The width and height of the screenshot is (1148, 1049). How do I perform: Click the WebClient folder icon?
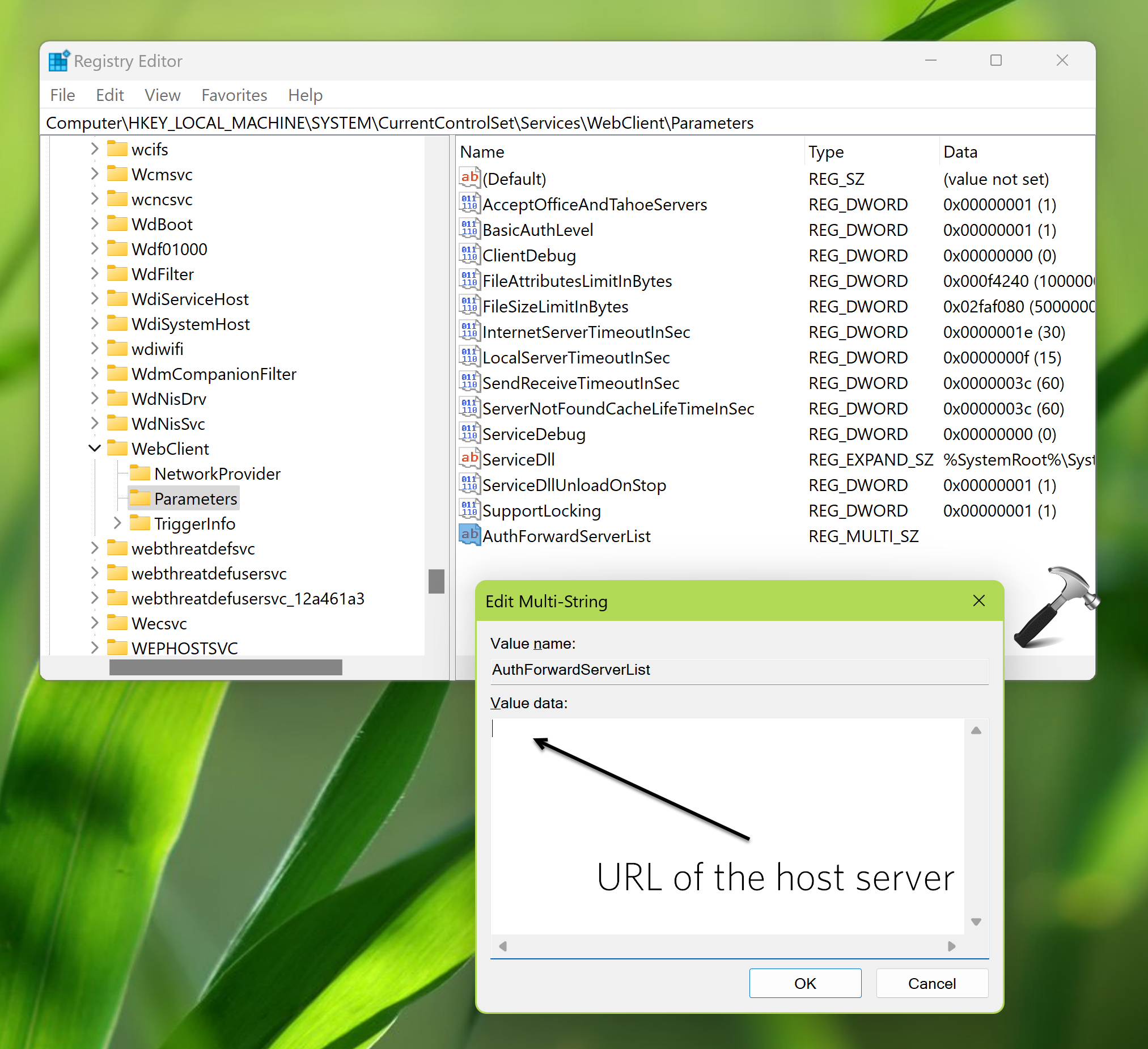tap(118, 448)
